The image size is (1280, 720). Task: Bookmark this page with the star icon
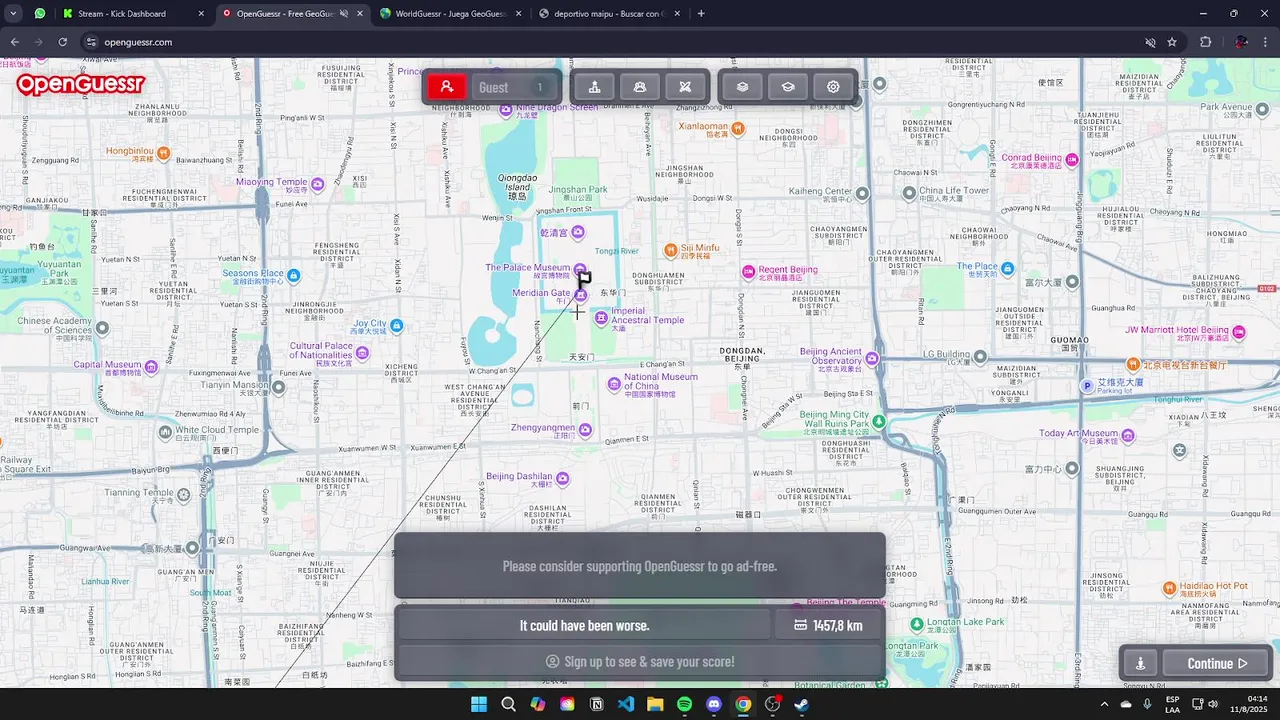(1172, 42)
